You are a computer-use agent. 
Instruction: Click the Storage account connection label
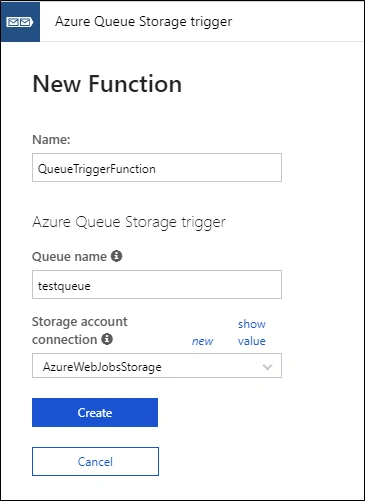(x=79, y=331)
